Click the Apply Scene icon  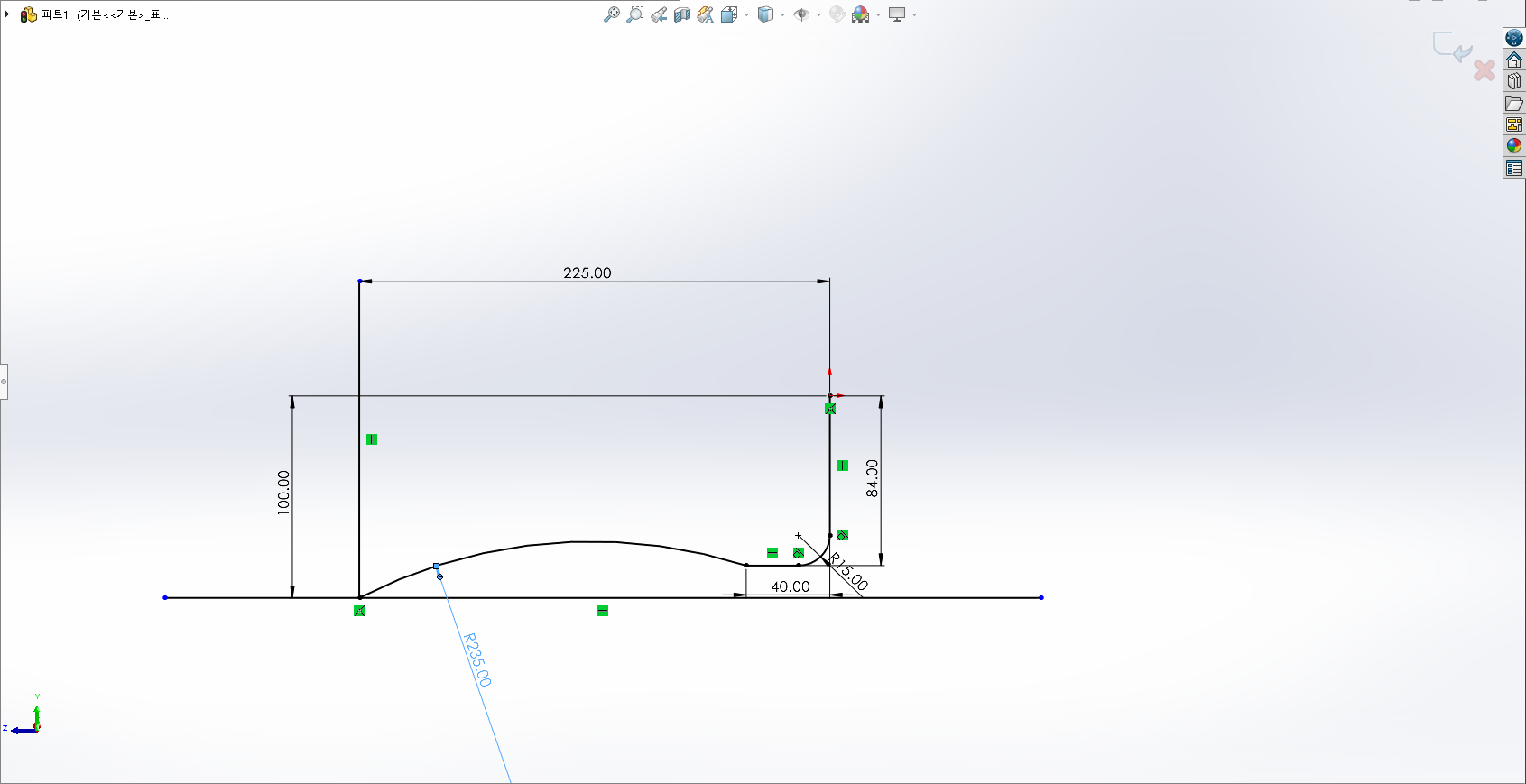861,14
